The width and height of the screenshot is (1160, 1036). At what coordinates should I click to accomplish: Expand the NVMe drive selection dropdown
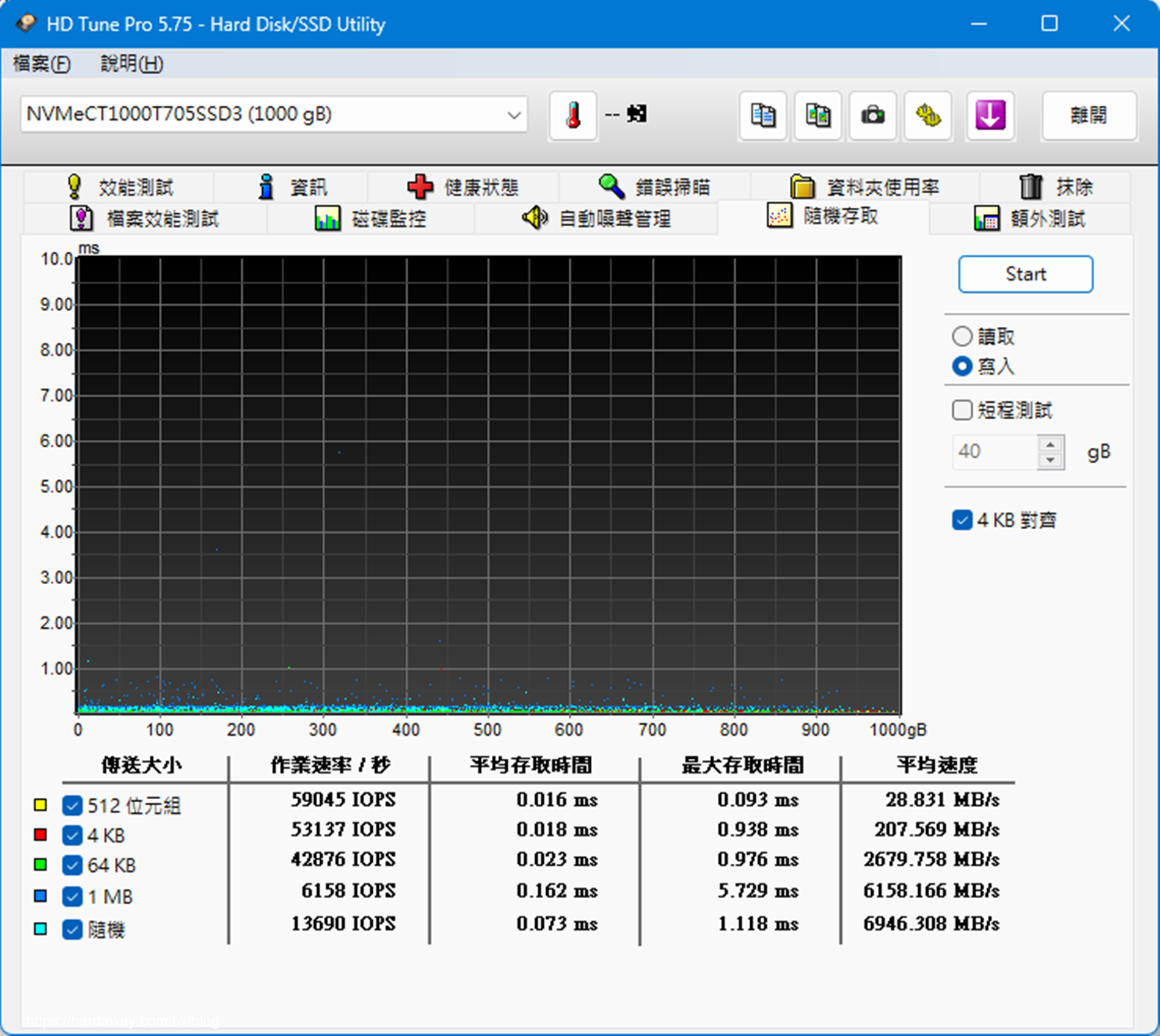click(x=514, y=115)
